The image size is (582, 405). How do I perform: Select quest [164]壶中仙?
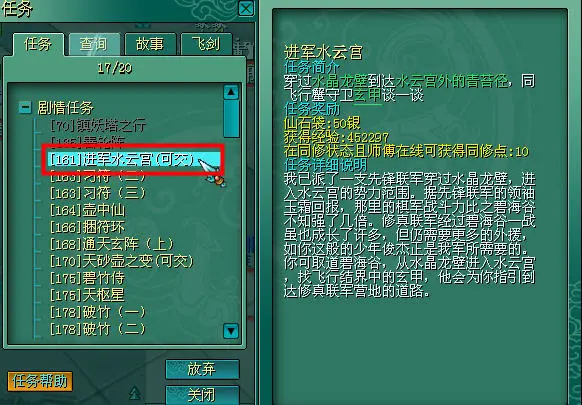[88, 210]
